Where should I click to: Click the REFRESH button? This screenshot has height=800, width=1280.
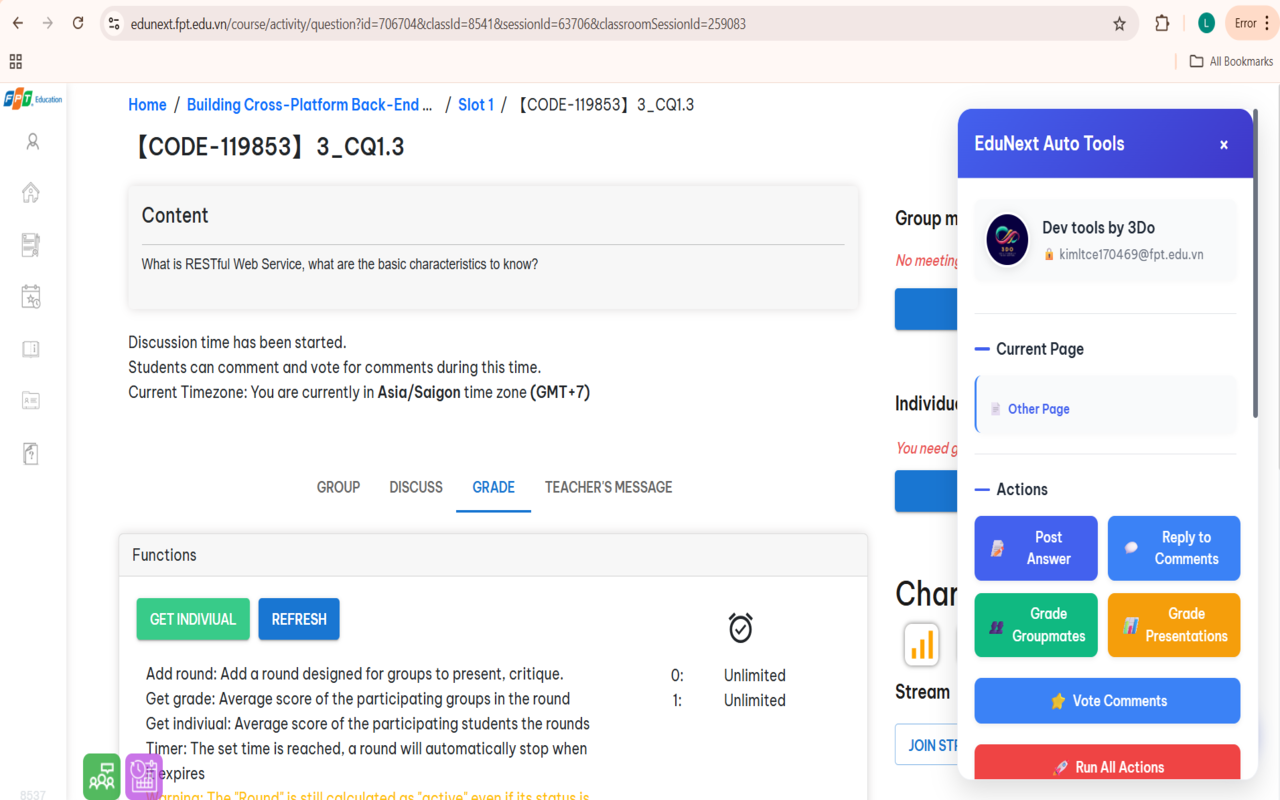click(x=298, y=619)
